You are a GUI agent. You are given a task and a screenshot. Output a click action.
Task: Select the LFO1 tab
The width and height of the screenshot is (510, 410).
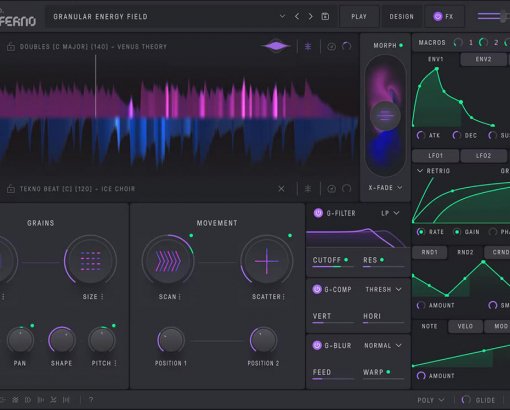(436, 156)
